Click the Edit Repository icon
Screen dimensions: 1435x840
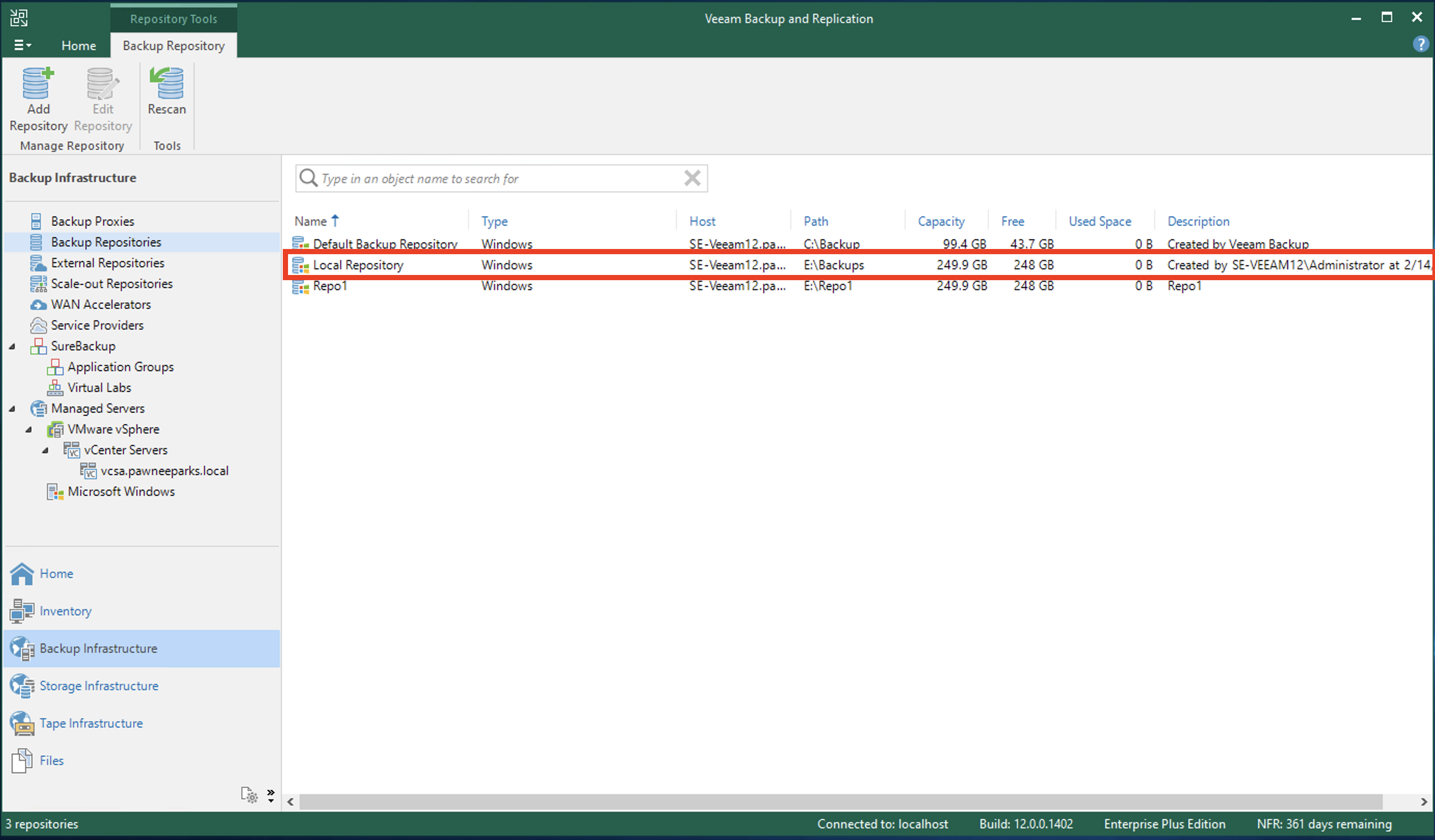pos(102,83)
